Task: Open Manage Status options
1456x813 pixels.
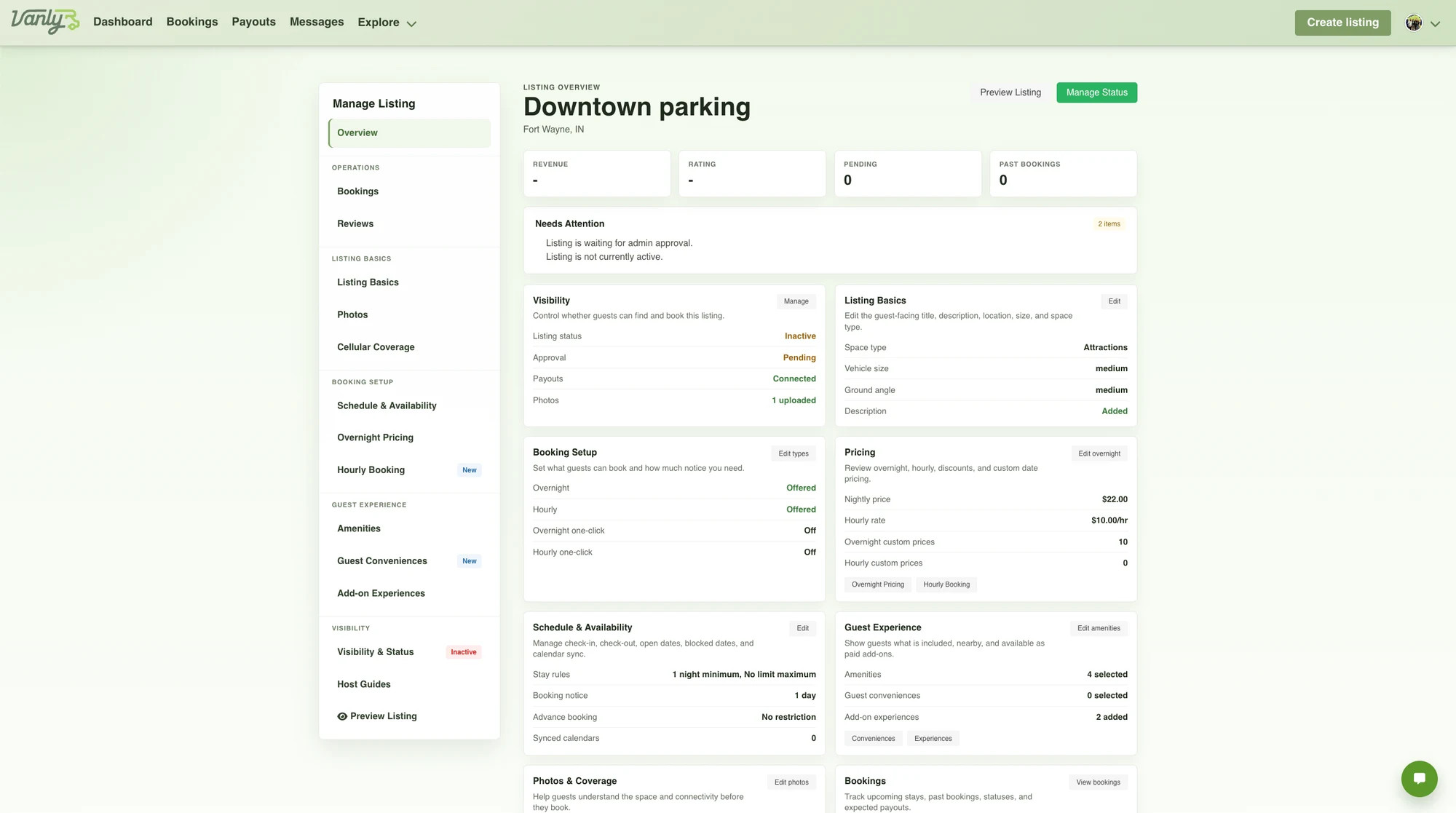Action: point(1096,92)
